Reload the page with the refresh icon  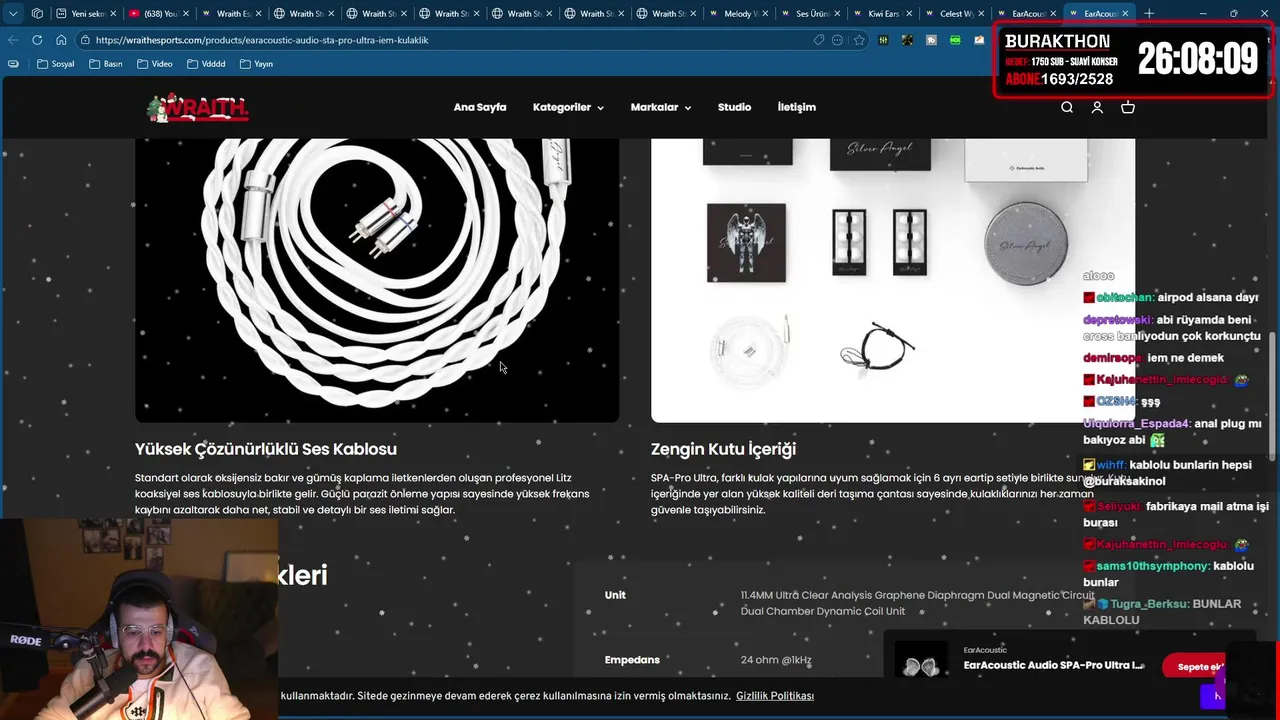37,40
